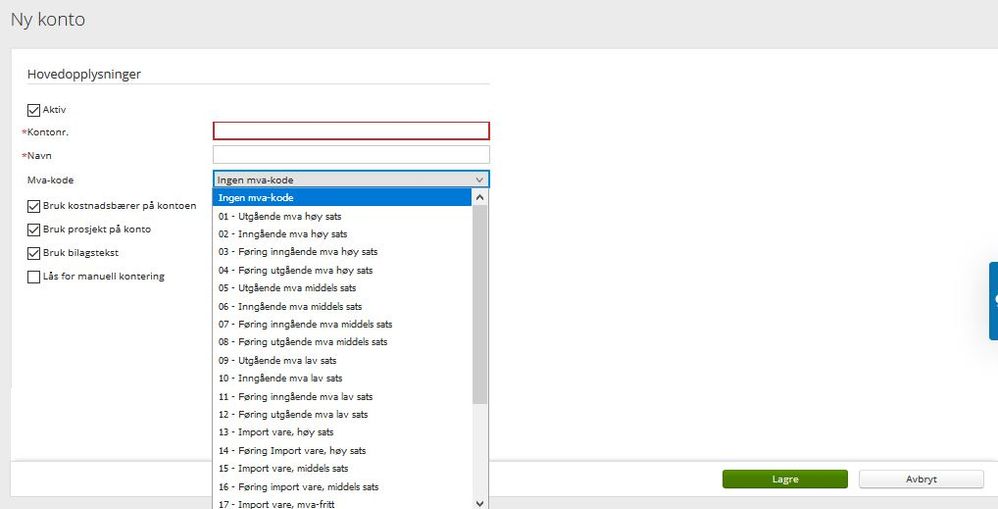Image resolution: width=998 pixels, height=509 pixels.
Task: Select 15 - Import vare, middels sats
Action: (342, 469)
